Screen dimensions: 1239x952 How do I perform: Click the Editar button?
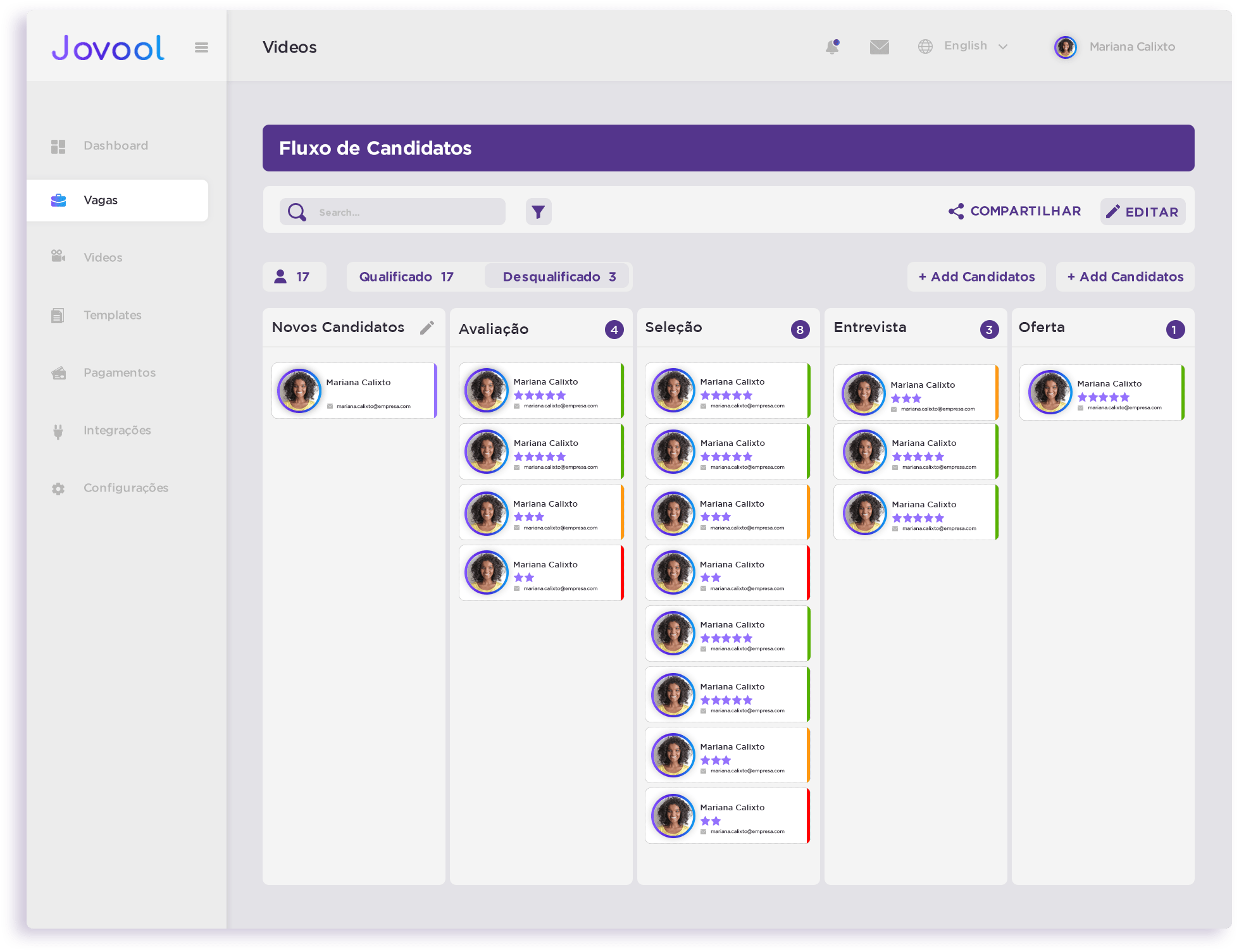tap(1142, 212)
